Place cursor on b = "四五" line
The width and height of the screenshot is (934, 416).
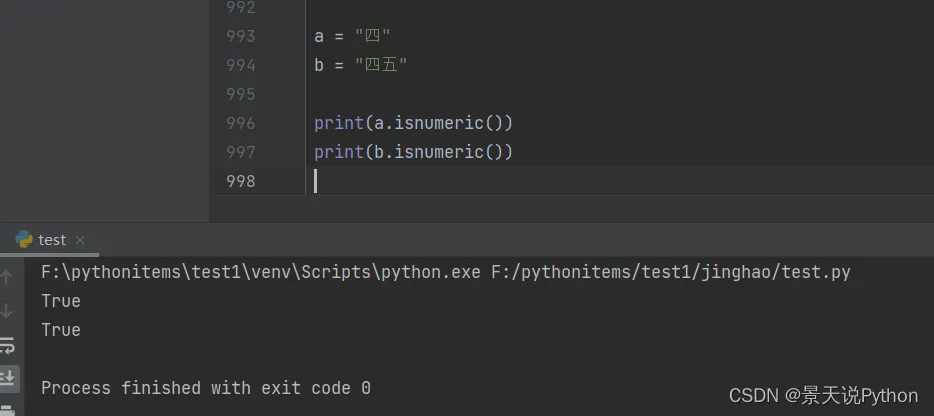360,65
